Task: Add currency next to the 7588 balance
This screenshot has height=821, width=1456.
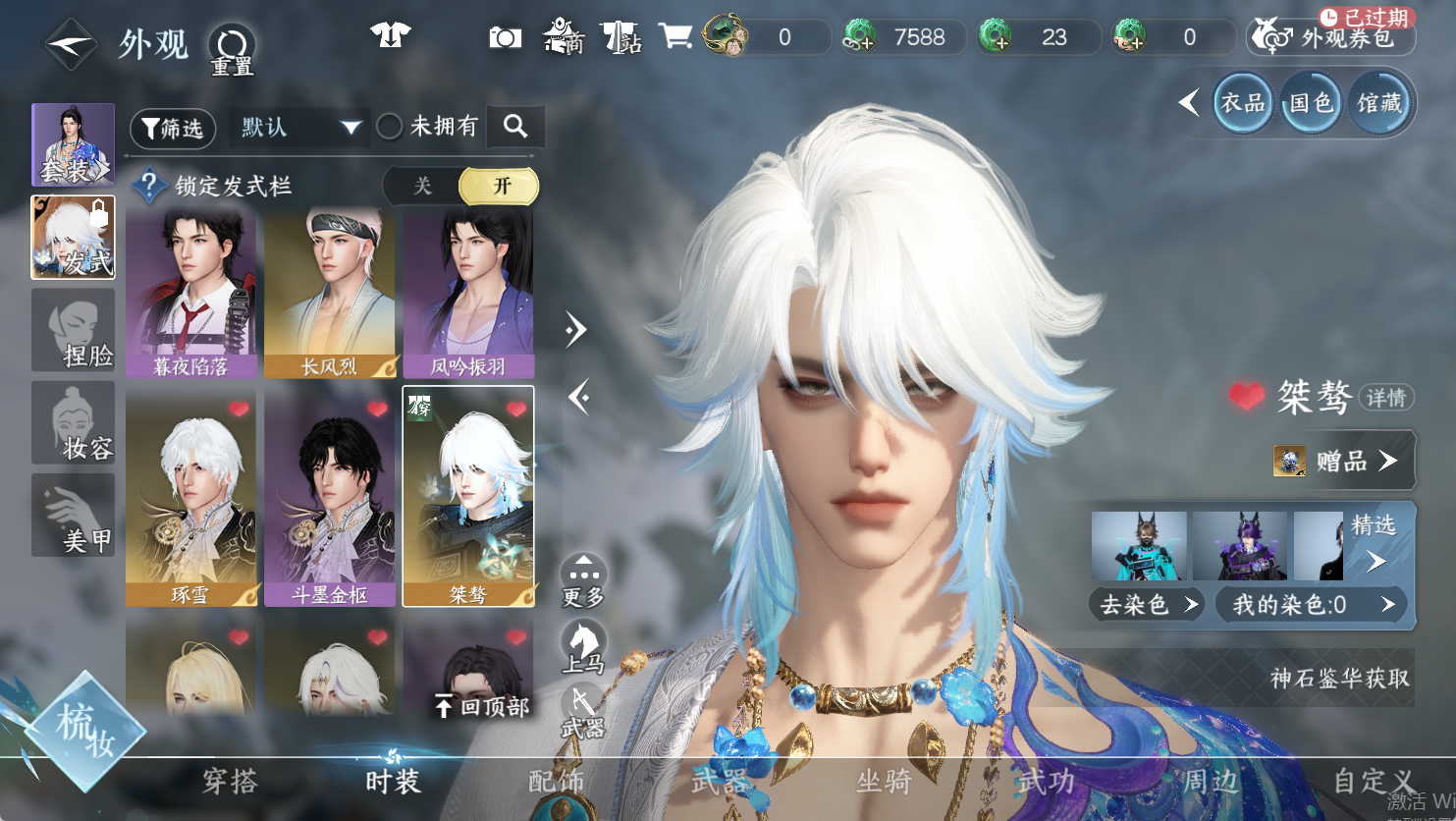Action: pyautogui.click(x=859, y=37)
